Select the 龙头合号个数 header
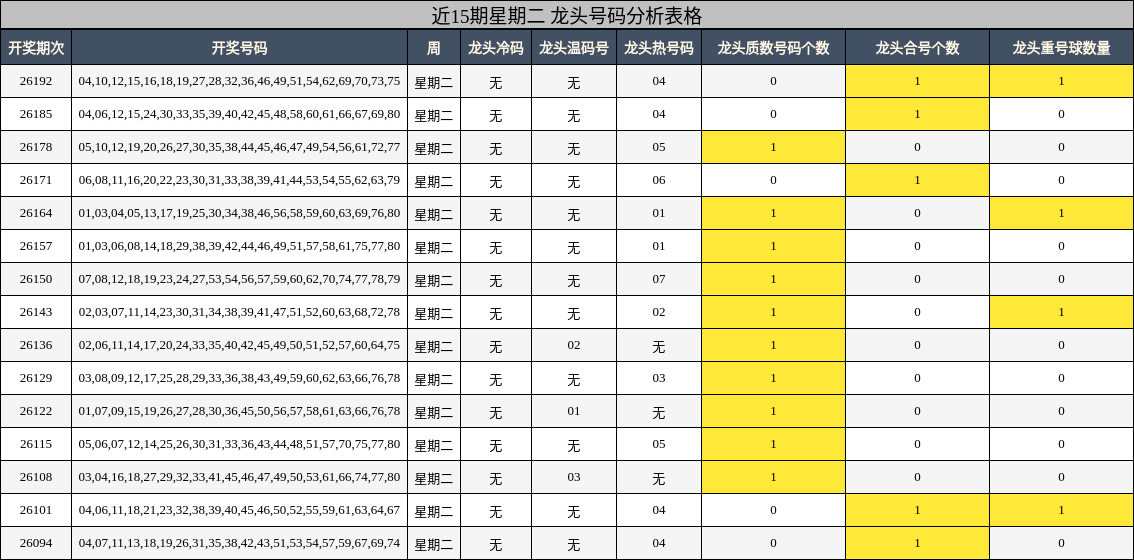The width and height of the screenshot is (1134, 560). click(x=917, y=48)
